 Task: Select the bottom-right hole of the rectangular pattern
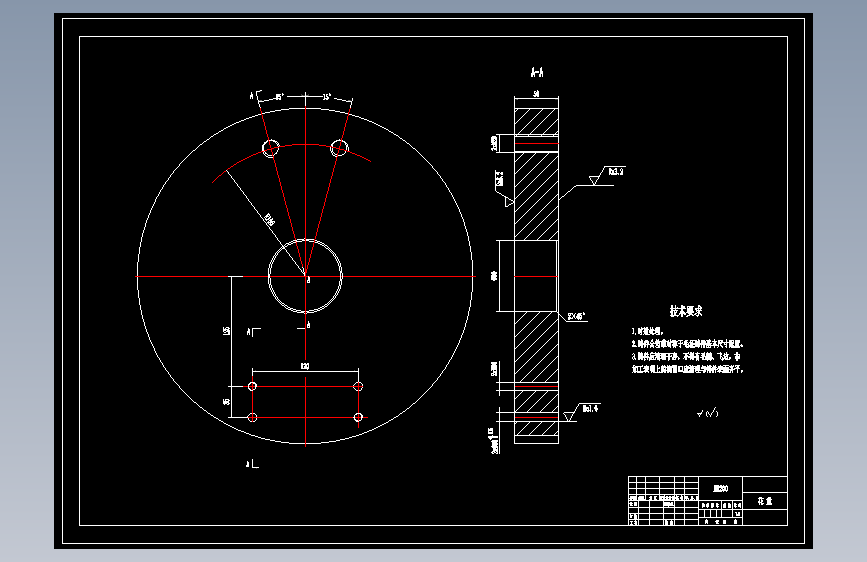[358, 417]
